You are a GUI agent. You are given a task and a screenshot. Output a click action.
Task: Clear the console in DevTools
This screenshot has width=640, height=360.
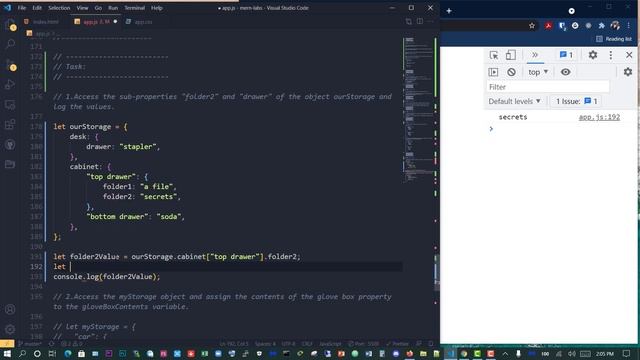coord(511,72)
